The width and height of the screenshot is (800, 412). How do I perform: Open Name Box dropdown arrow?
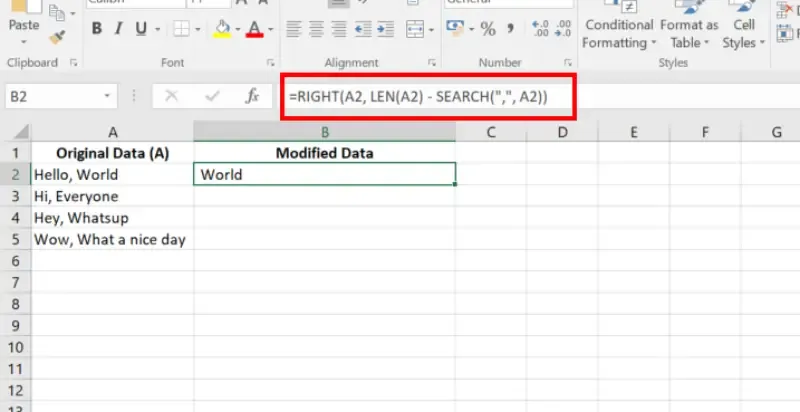coord(107,96)
